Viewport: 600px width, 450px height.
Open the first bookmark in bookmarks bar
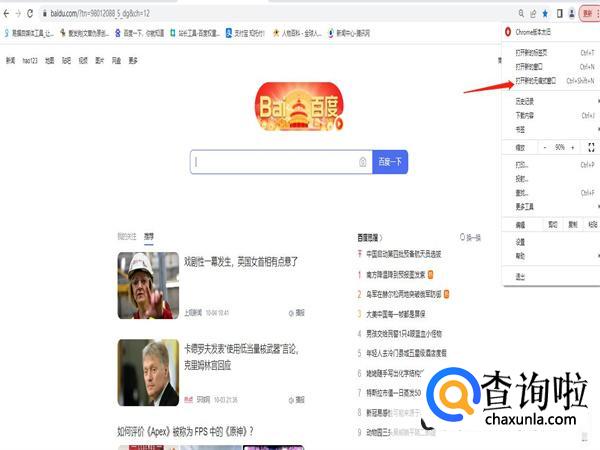[x=29, y=33]
